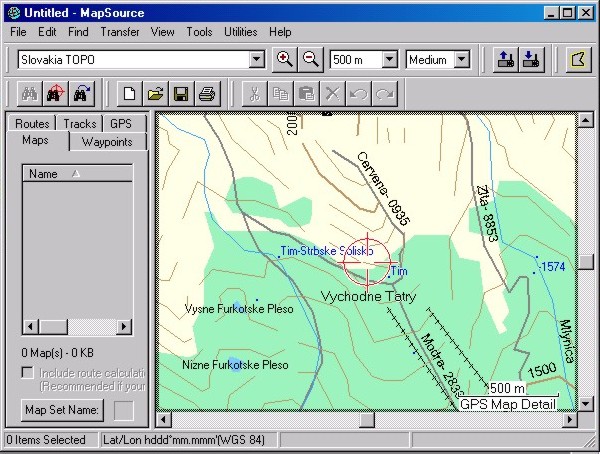This screenshot has width=600, height=454.
Task: Click Receive from Device icon
Action: point(532,60)
